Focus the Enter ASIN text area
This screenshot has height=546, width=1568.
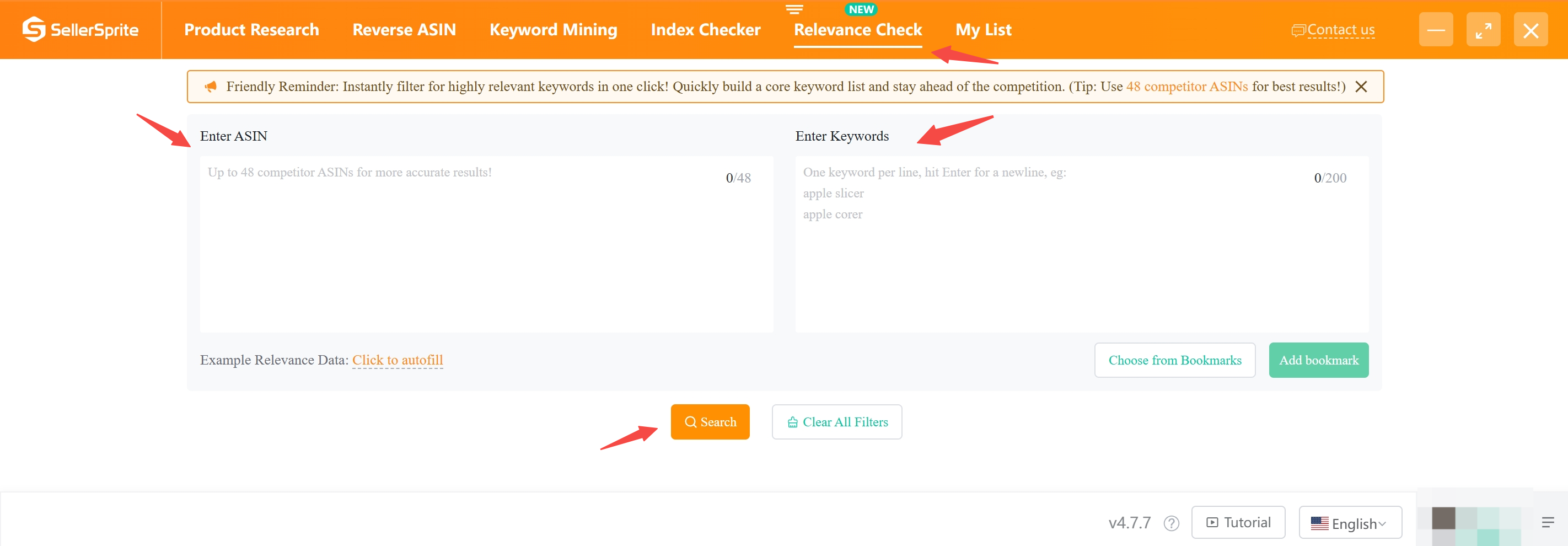point(486,244)
